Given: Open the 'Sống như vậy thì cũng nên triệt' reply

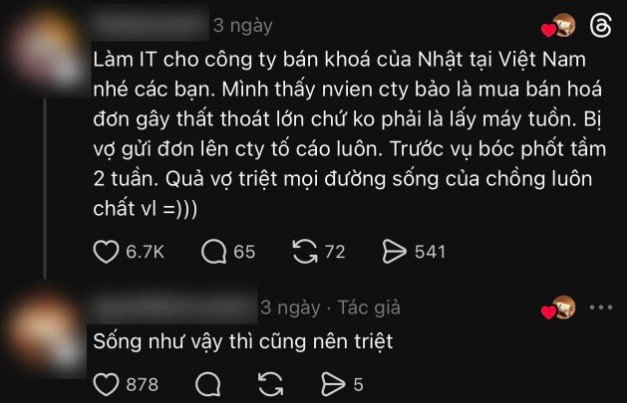Looking at the screenshot, I should [x=243, y=342].
